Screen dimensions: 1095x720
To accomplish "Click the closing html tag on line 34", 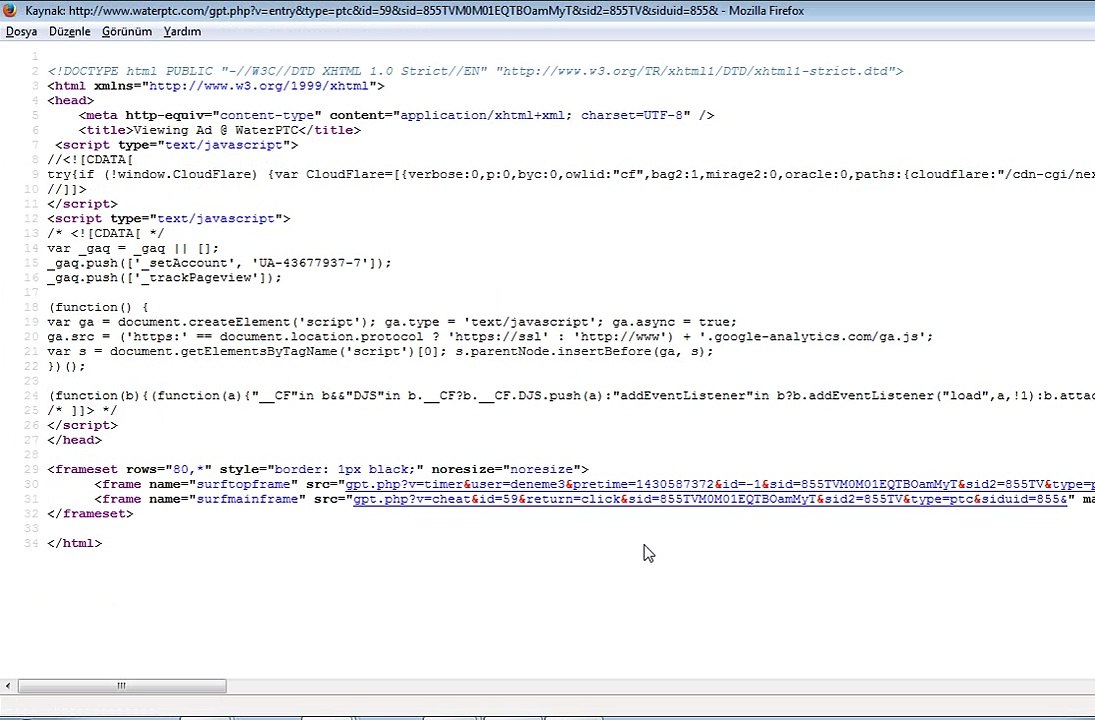I will click(x=75, y=543).
